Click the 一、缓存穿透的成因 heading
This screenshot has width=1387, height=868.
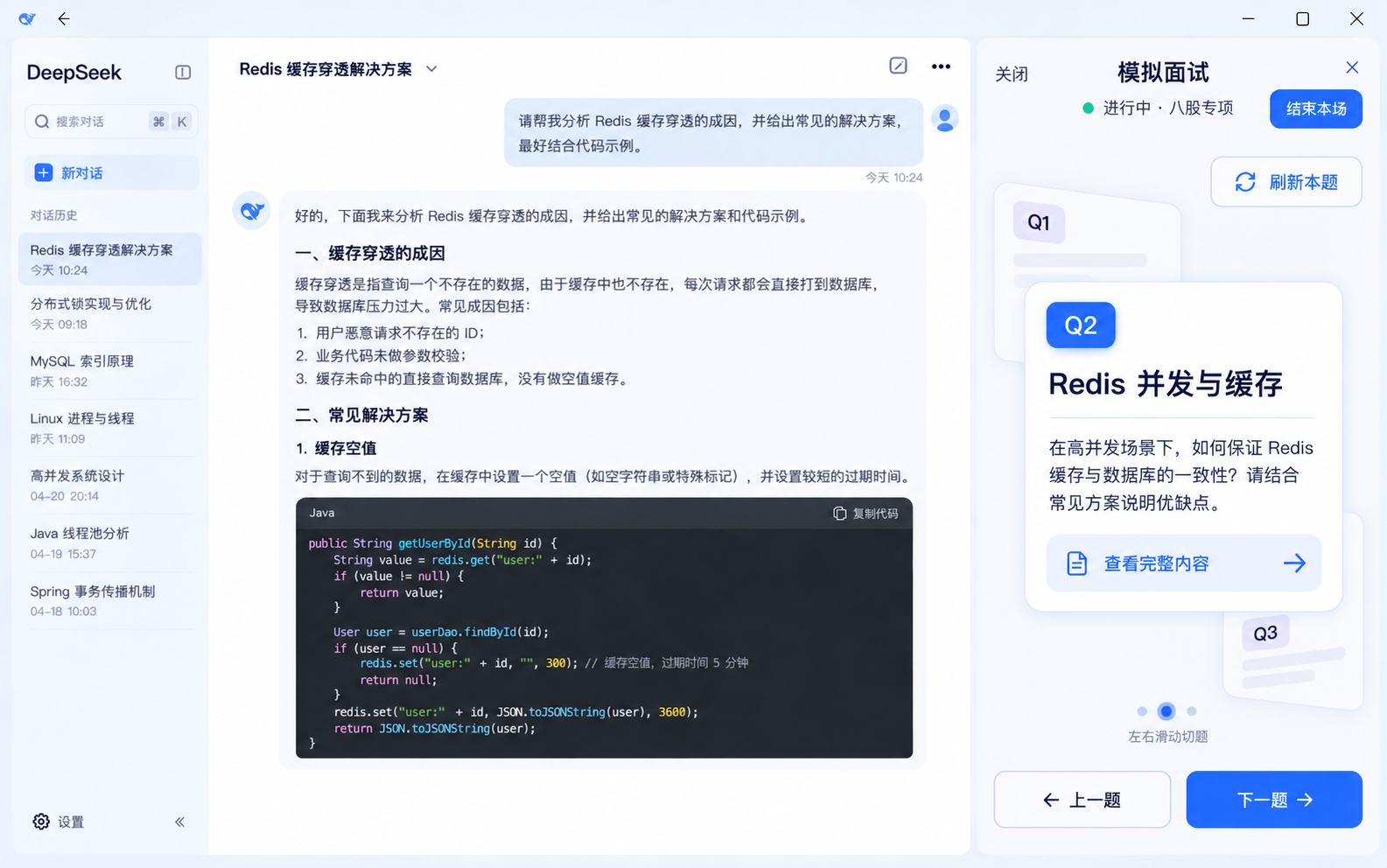pos(370,254)
